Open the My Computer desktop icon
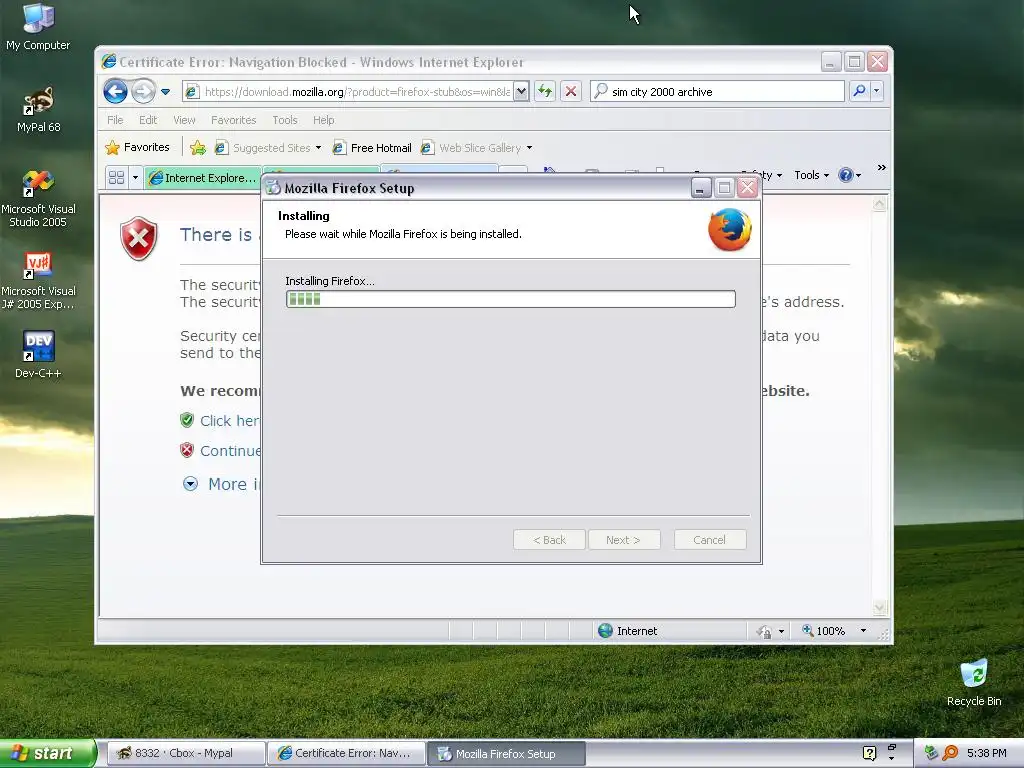 pos(38,27)
